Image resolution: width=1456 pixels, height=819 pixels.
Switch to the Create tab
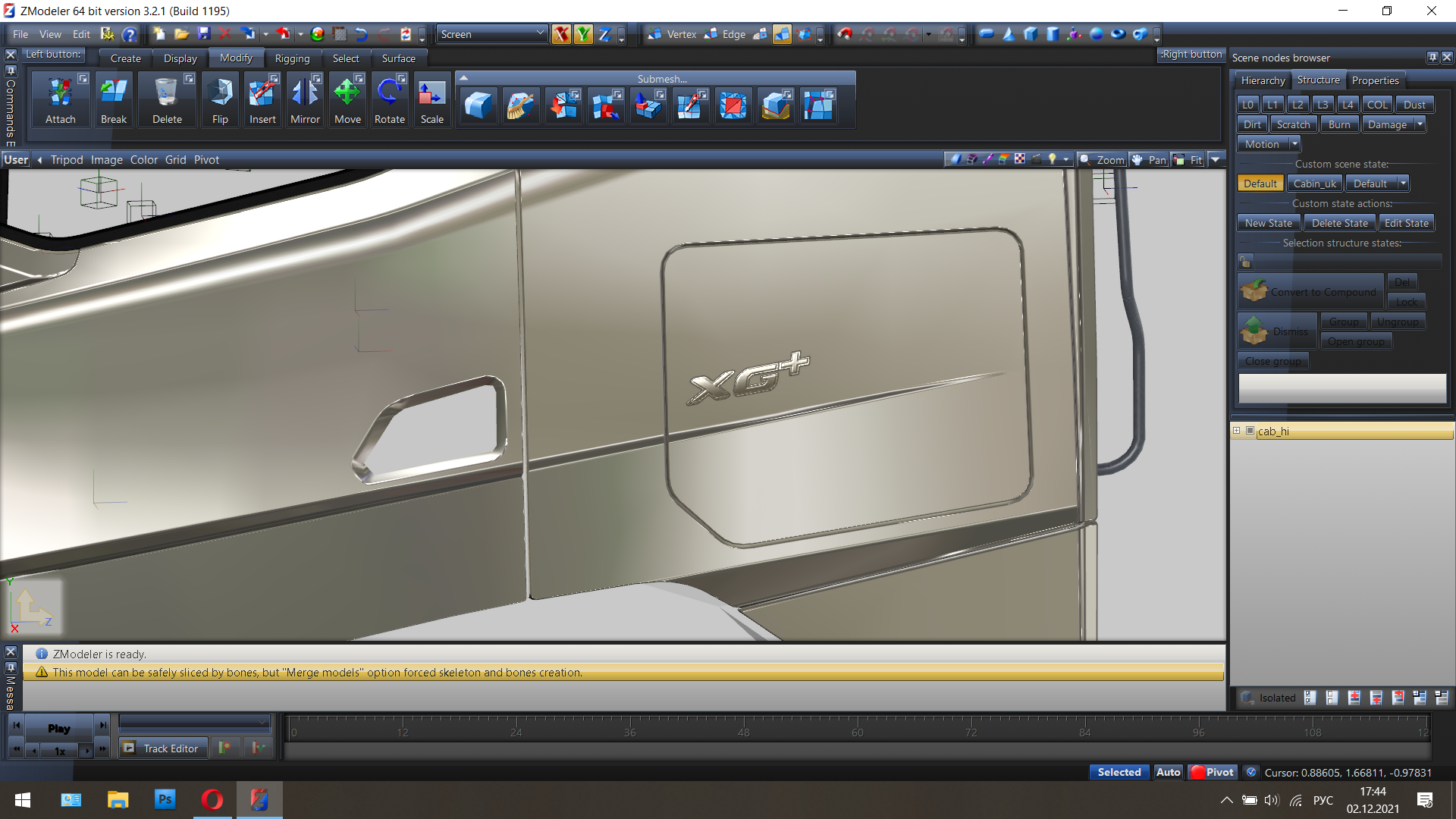[x=125, y=58]
